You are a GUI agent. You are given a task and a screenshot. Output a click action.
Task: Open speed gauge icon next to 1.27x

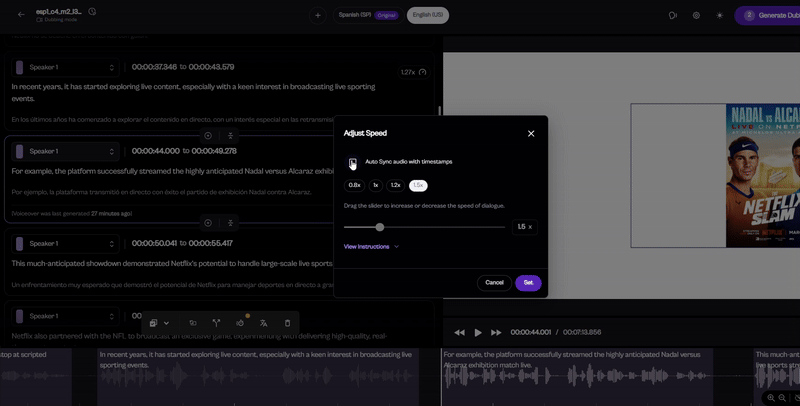[422, 72]
